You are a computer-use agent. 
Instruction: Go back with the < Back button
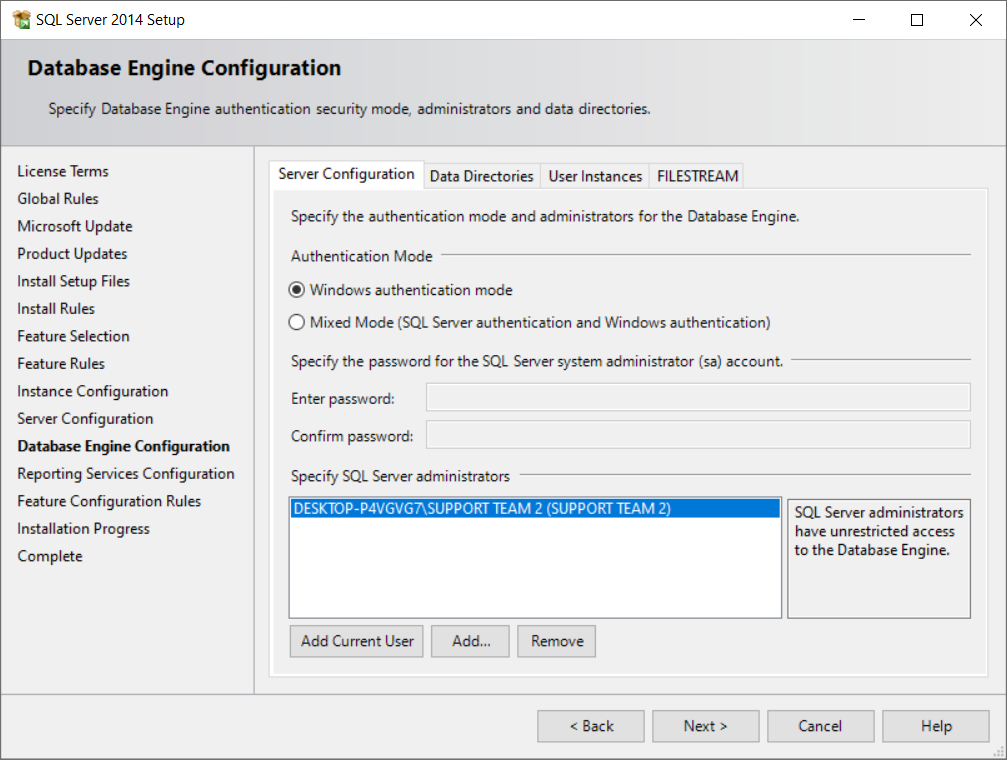(x=591, y=726)
